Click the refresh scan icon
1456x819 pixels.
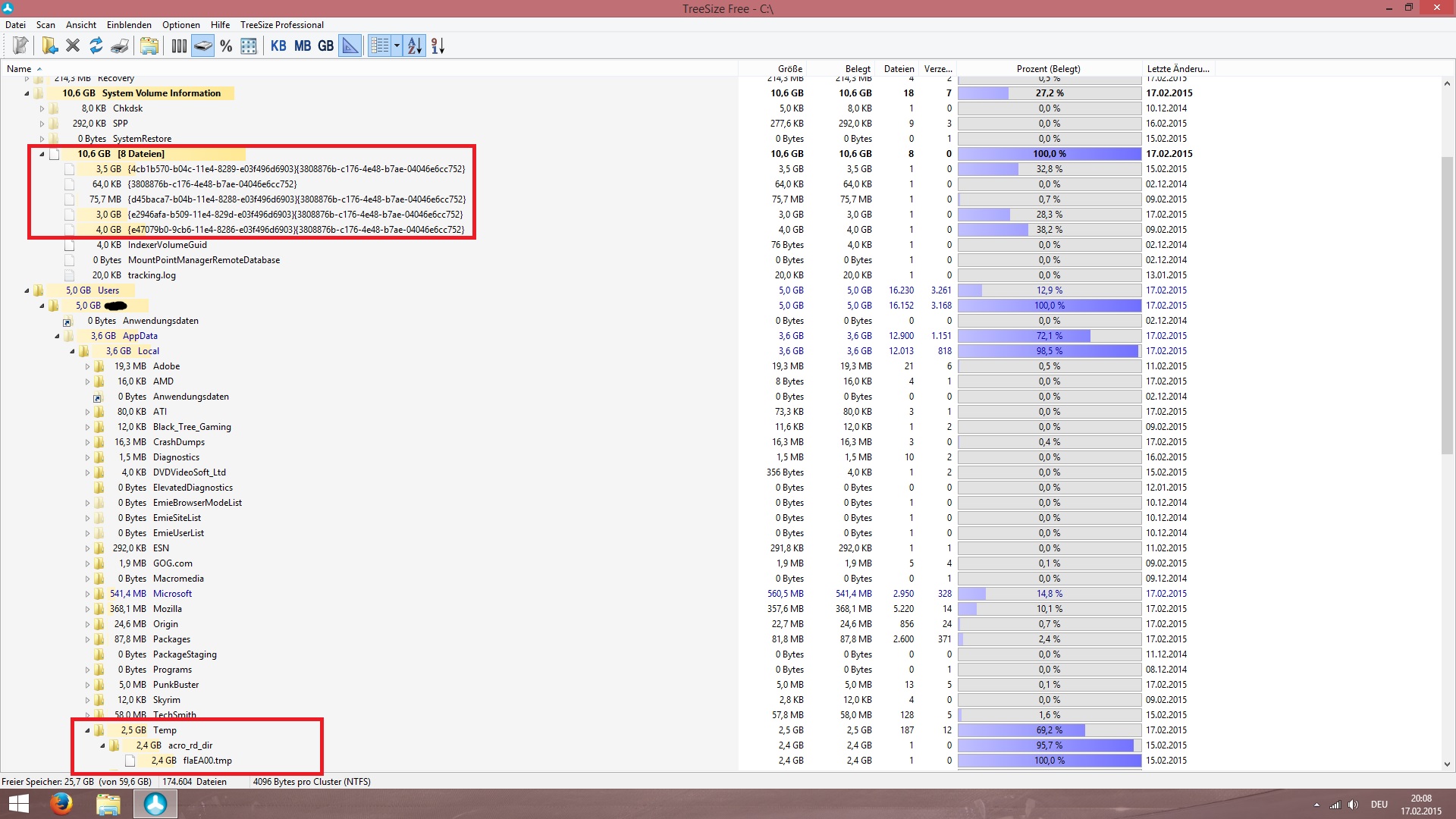(96, 46)
